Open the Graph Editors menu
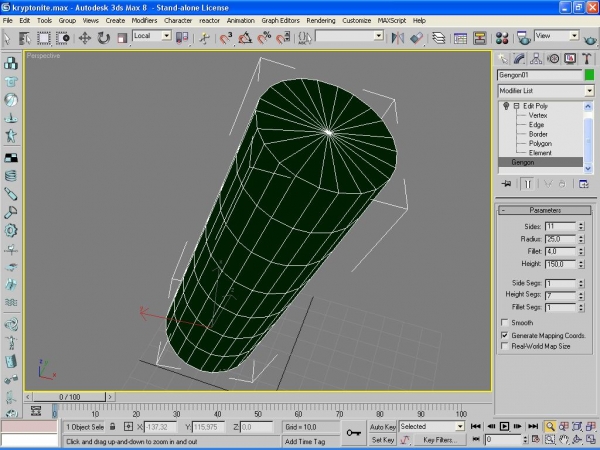The height and width of the screenshot is (450, 600). point(280,21)
